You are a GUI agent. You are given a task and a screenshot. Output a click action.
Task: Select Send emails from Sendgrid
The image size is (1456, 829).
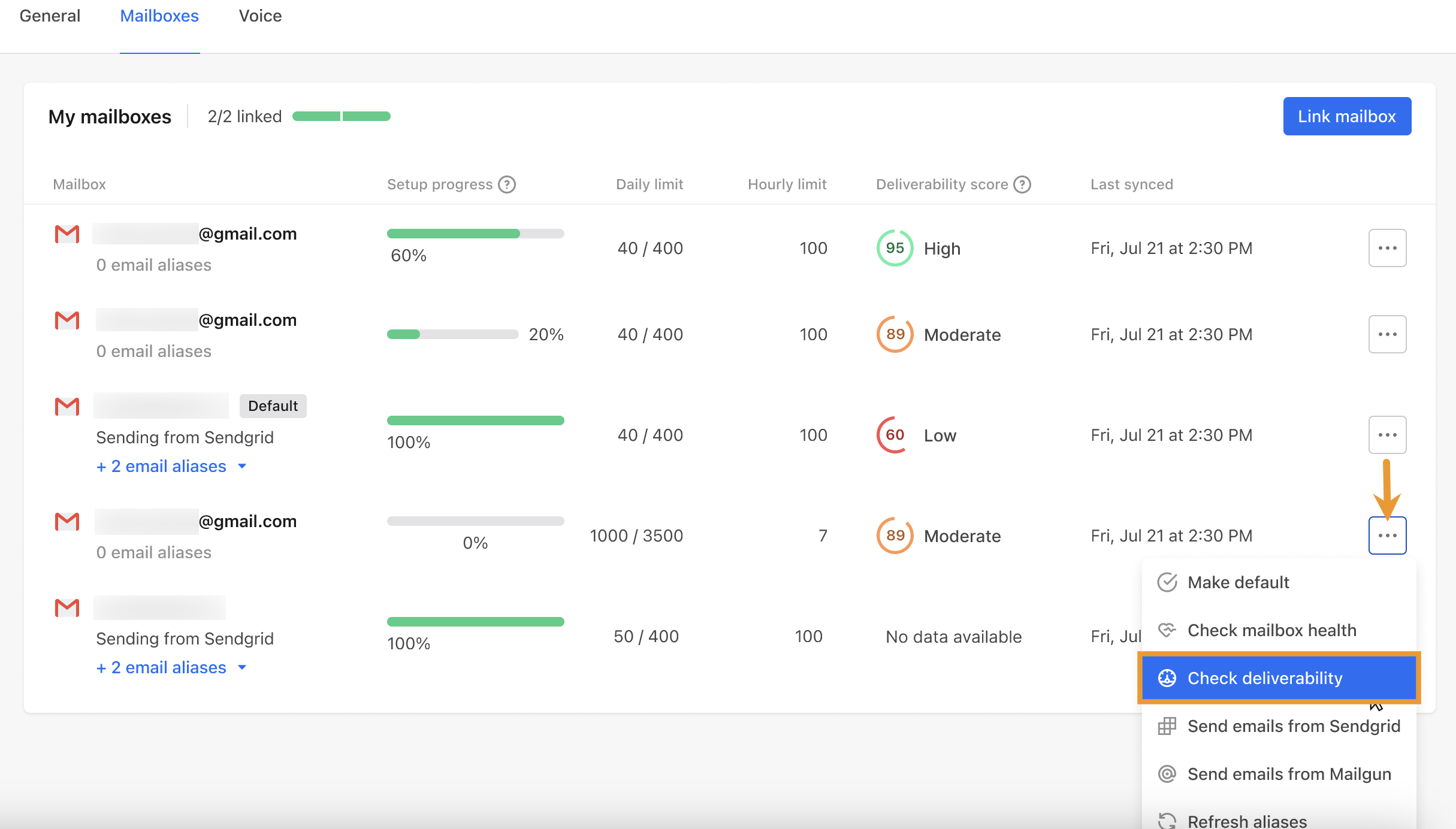pyautogui.click(x=1294, y=726)
